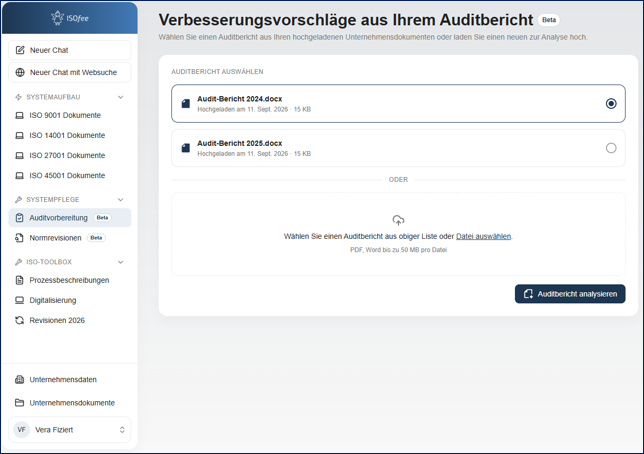Click the wrench icon next to ISO-TOOLBOX

pos(18,262)
